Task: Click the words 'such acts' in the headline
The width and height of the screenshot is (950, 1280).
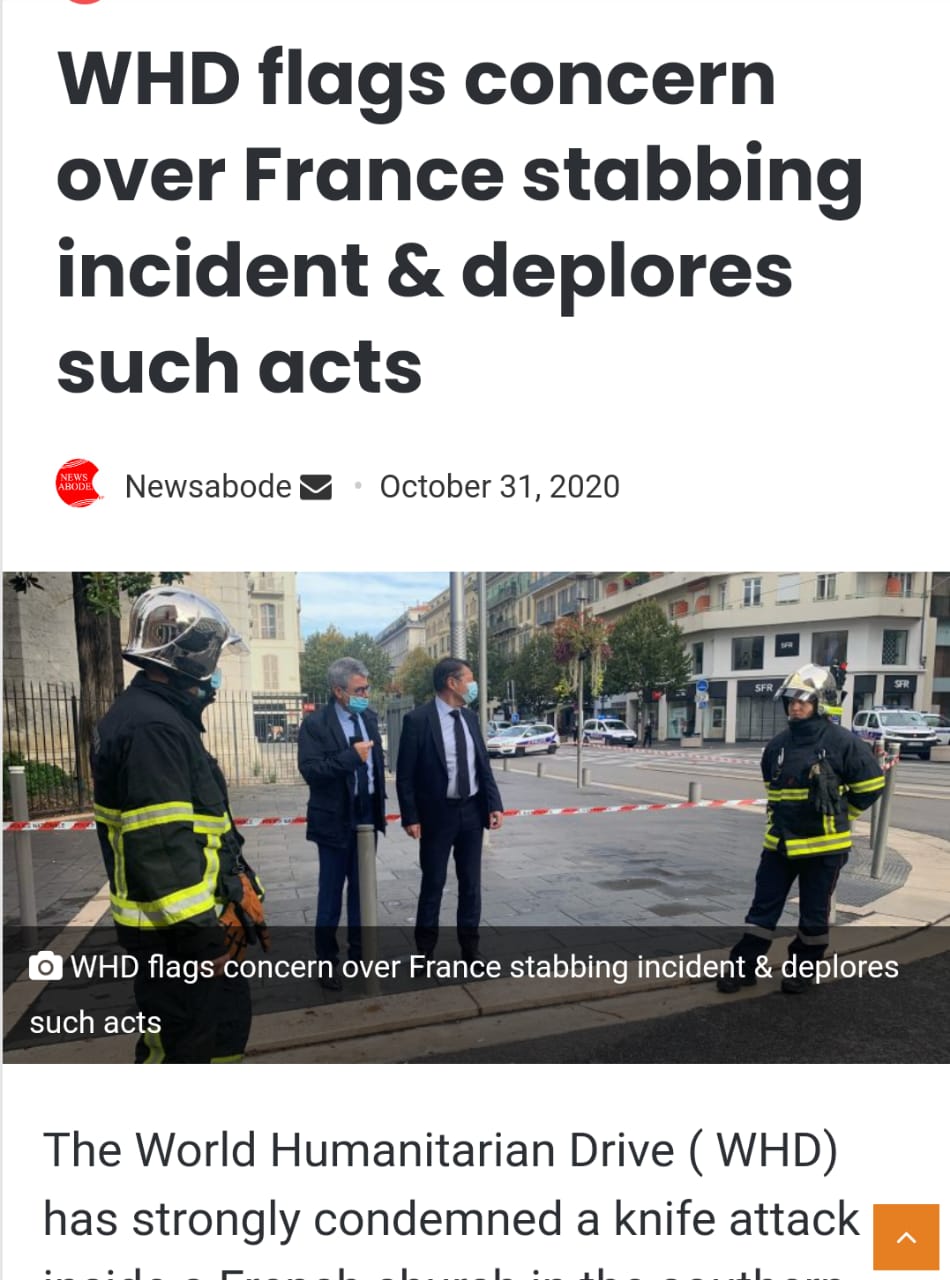Action: (x=240, y=366)
